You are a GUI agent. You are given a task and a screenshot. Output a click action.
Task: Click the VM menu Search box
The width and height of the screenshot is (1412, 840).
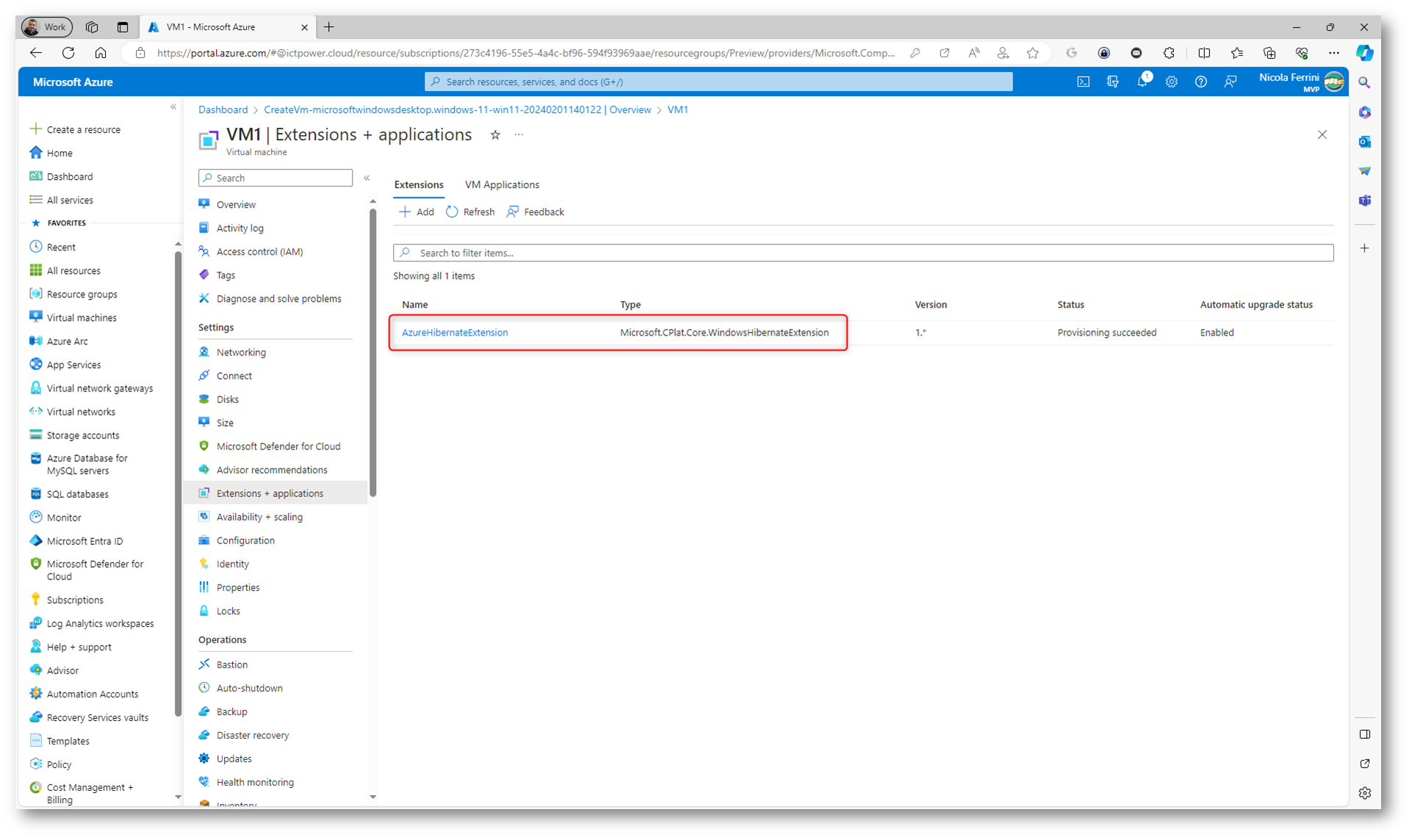(x=275, y=178)
